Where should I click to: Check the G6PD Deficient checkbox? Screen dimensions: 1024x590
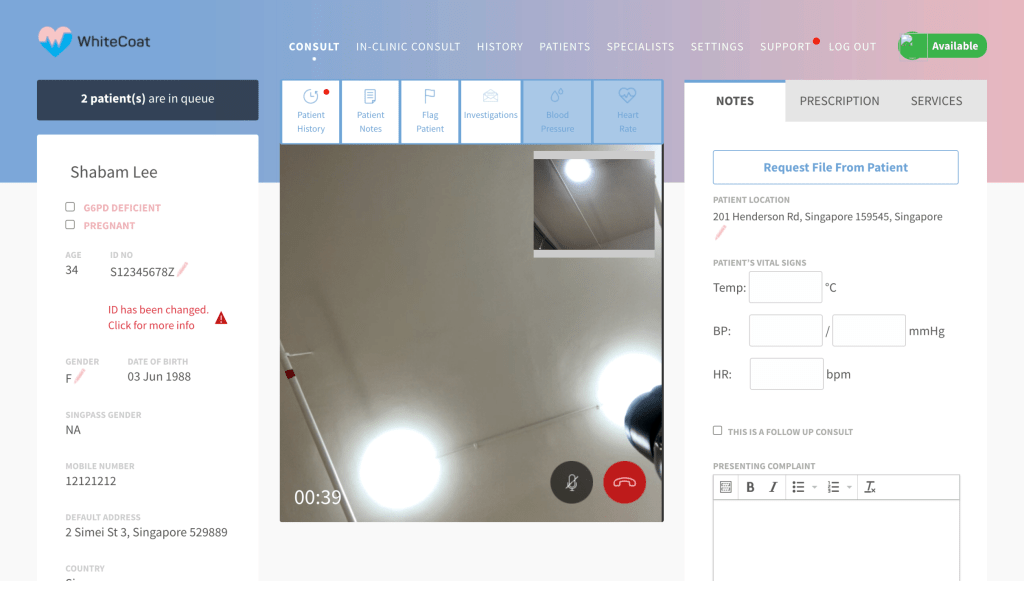point(70,207)
